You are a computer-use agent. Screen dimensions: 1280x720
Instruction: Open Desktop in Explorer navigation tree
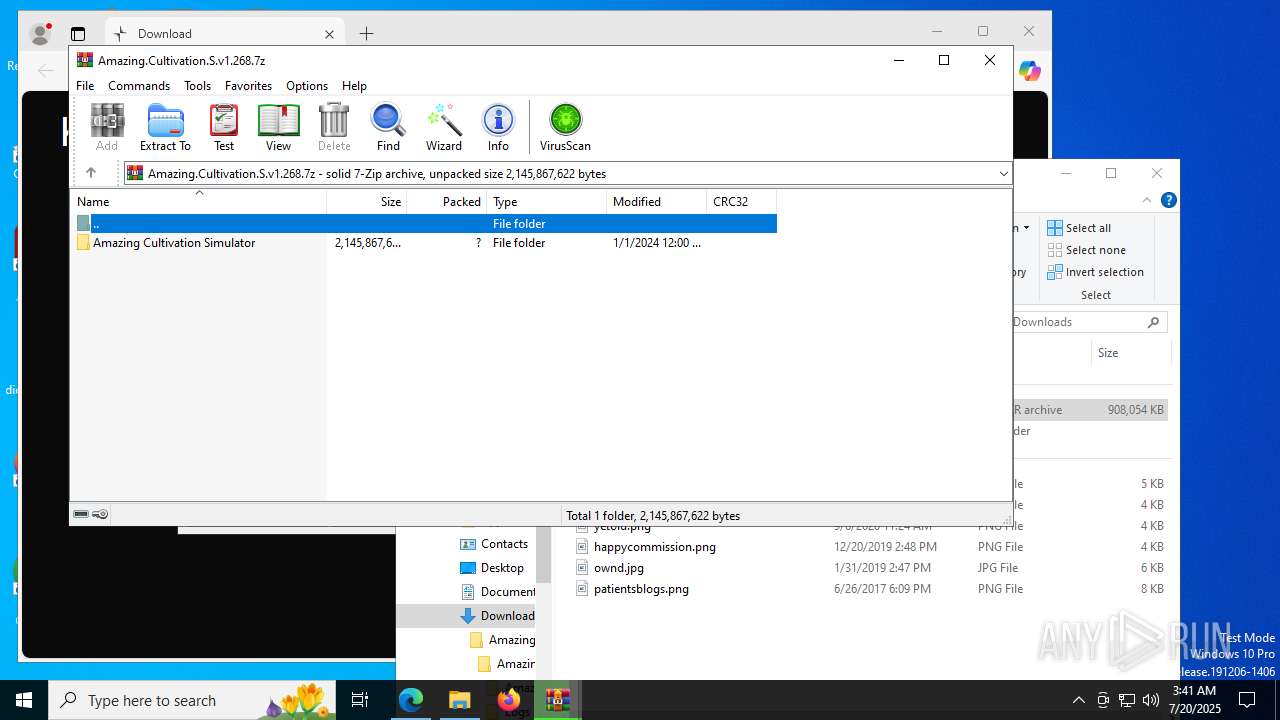(x=491, y=568)
